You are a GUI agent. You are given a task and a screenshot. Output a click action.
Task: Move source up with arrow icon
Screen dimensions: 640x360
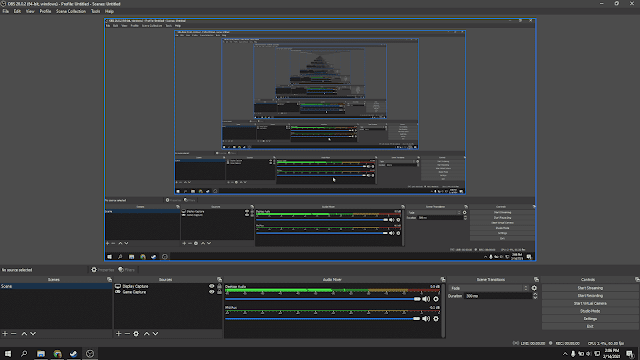pos(147,333)
